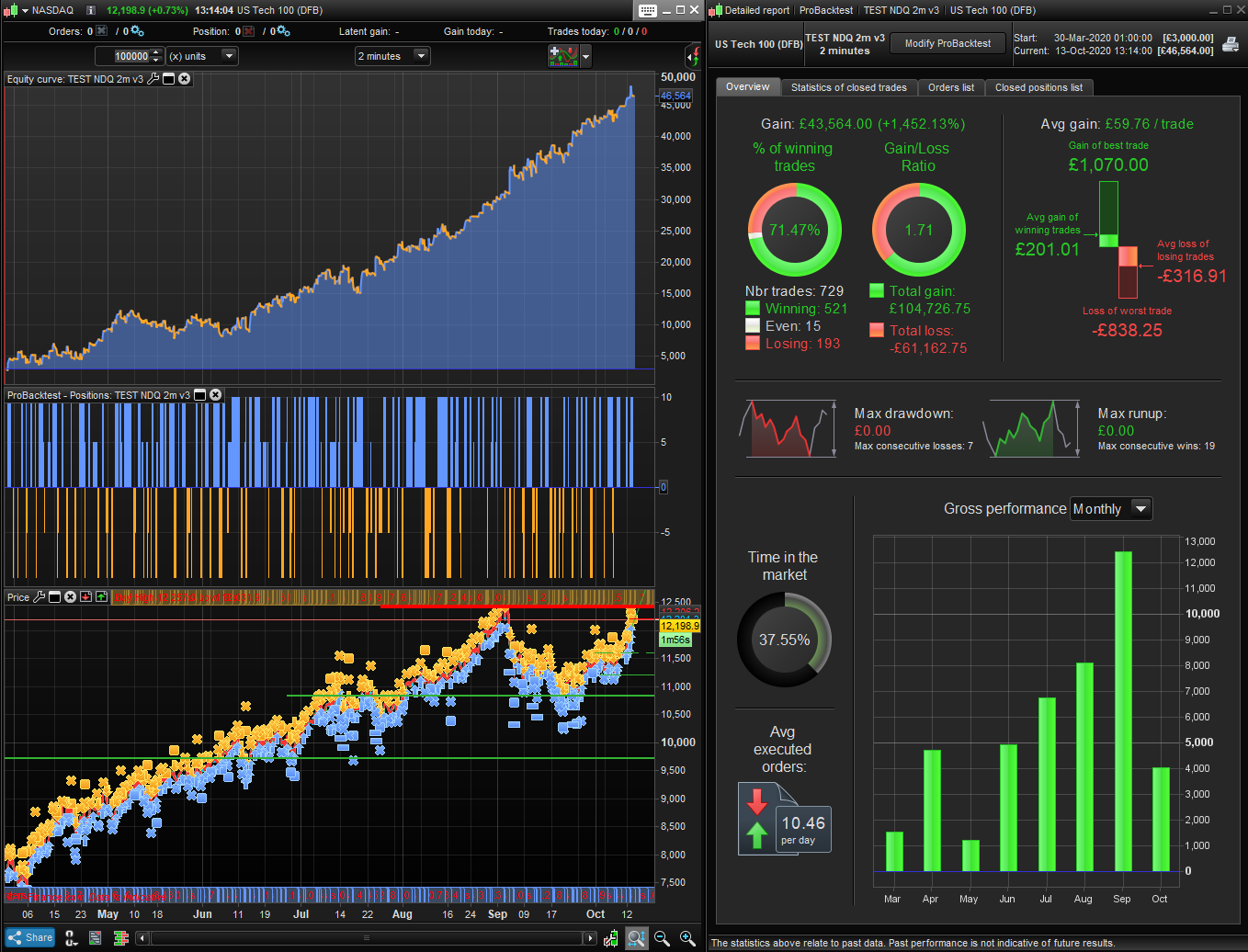This screenshot has width=1248, height=952.
Task: Click the 46,564 equity value label
Action: coord(675,96)
